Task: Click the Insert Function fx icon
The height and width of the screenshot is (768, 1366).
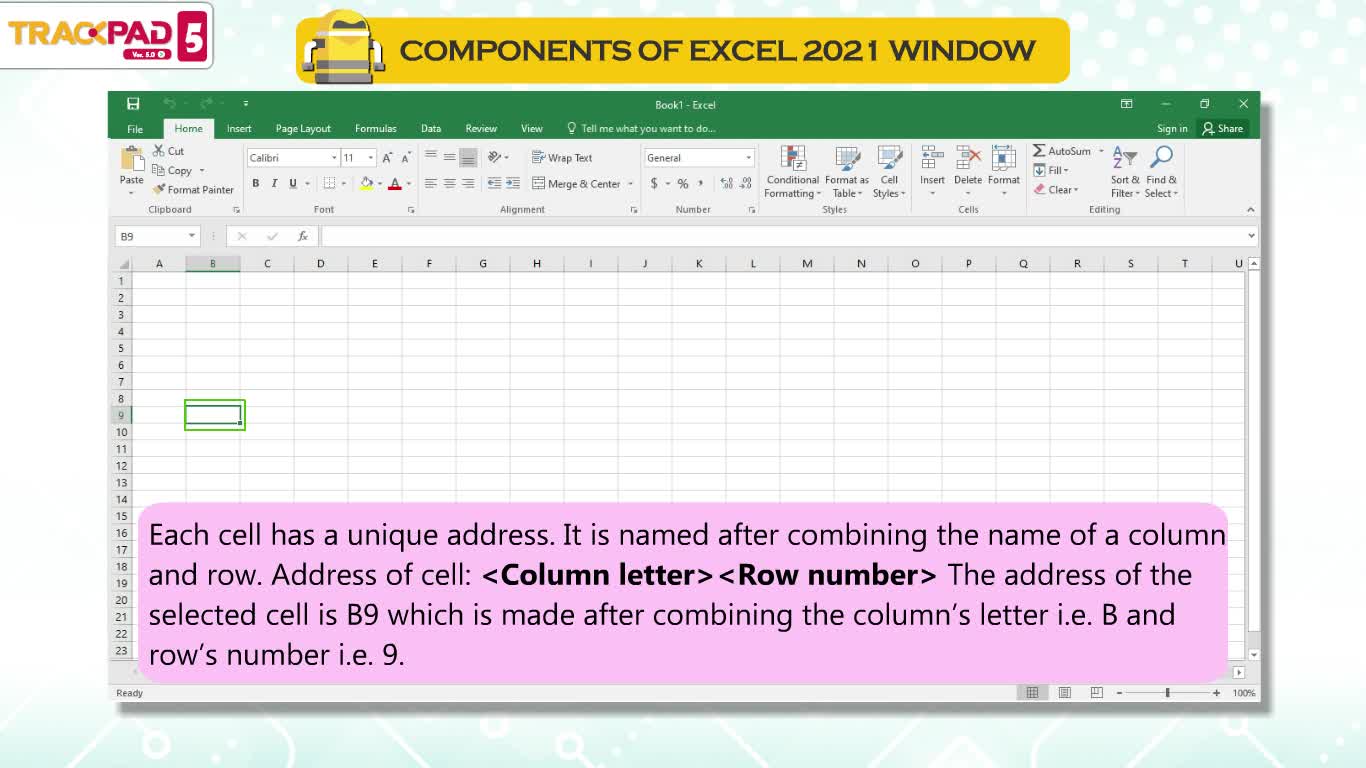Action: 302,237
